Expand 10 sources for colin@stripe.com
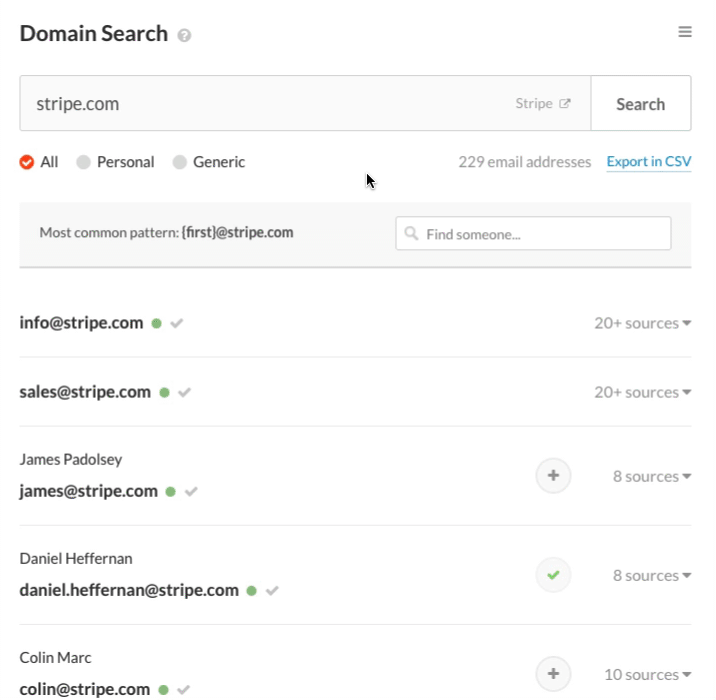 pyautogui.click(x=648, y=674)
